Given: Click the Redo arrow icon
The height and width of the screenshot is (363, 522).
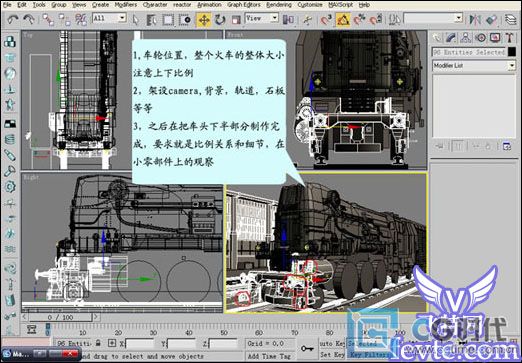Looking at the screenshot, I should tap(29, 20).
